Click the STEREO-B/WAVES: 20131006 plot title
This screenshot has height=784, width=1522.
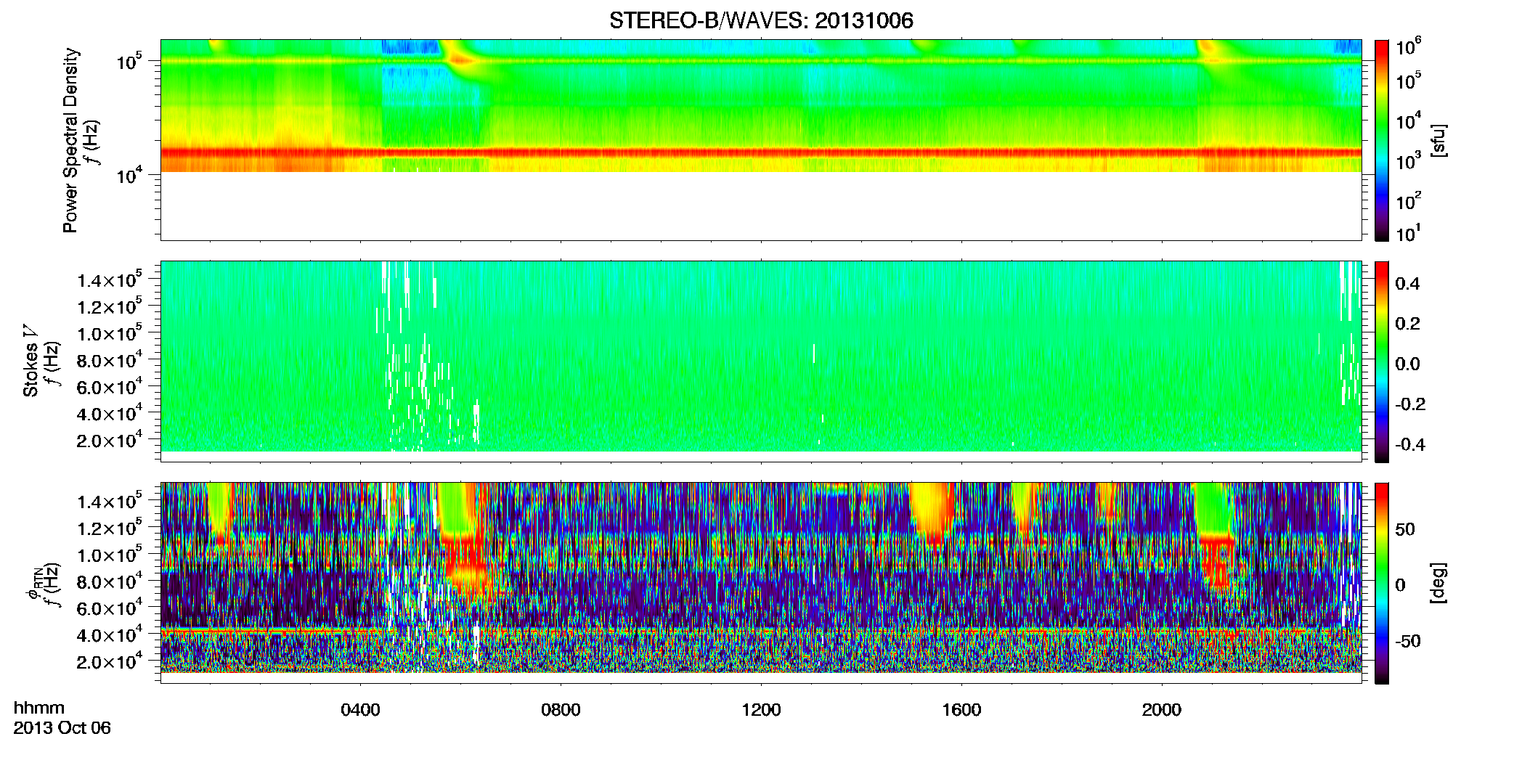pos(761,20)
